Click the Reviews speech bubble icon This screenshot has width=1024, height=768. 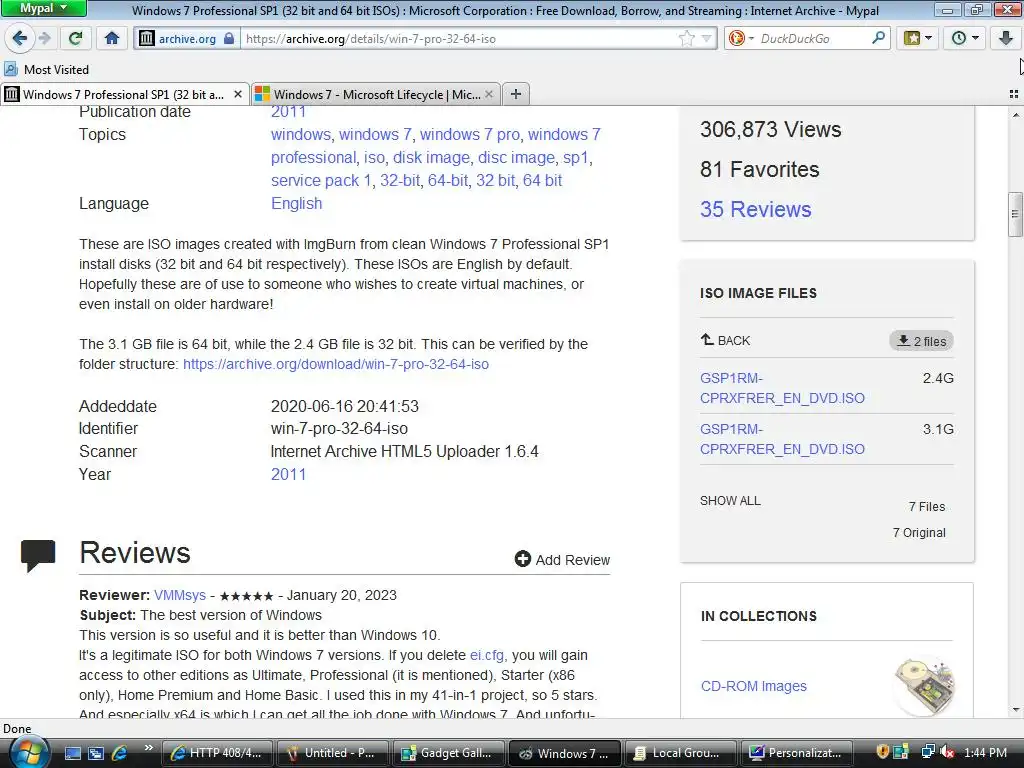tap(38, 556)
